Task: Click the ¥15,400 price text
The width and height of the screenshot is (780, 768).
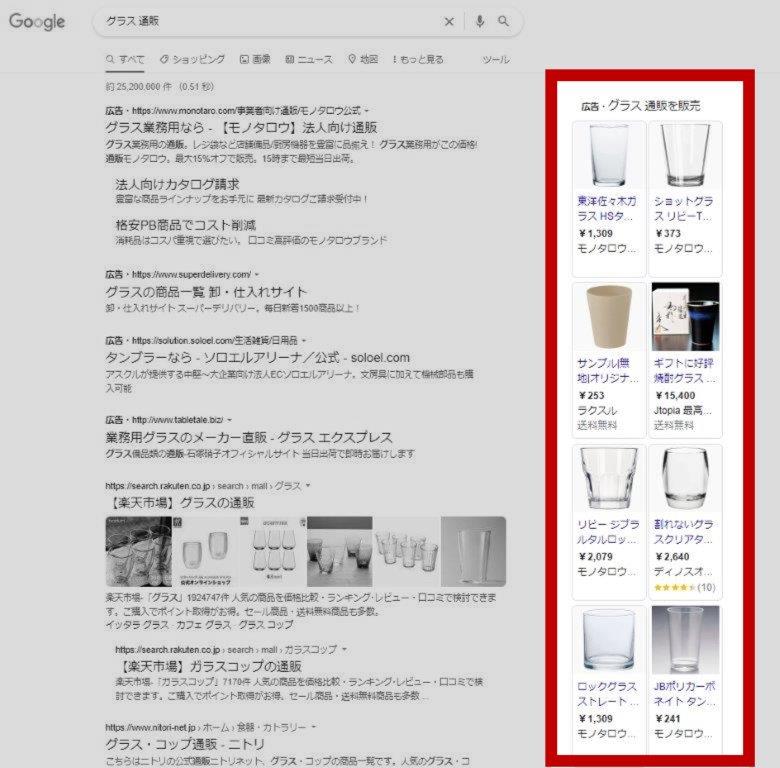Action: [675, 396]
